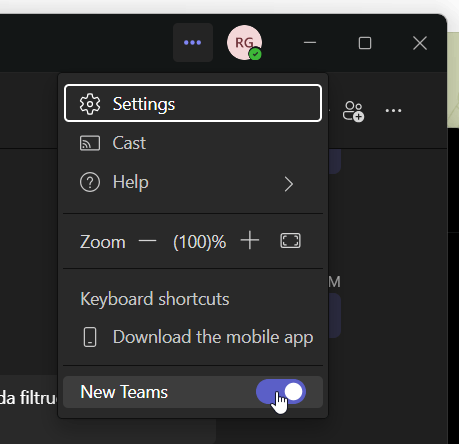Switch zoom to full screen mode icon

pyautogui.click(x=290, y=241)
